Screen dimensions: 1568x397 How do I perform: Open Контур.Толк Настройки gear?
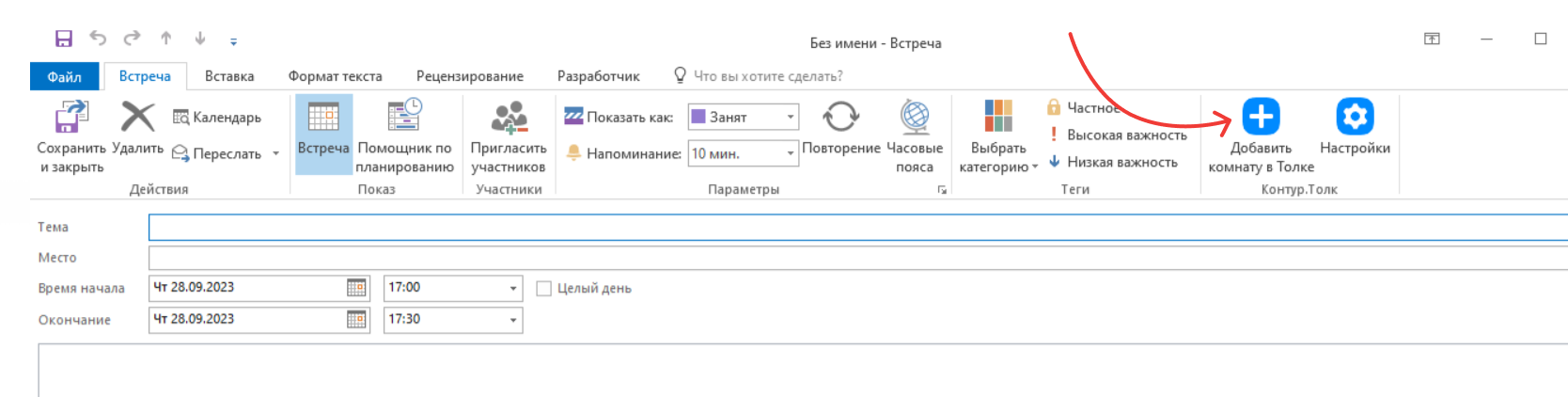(1355, 117)
